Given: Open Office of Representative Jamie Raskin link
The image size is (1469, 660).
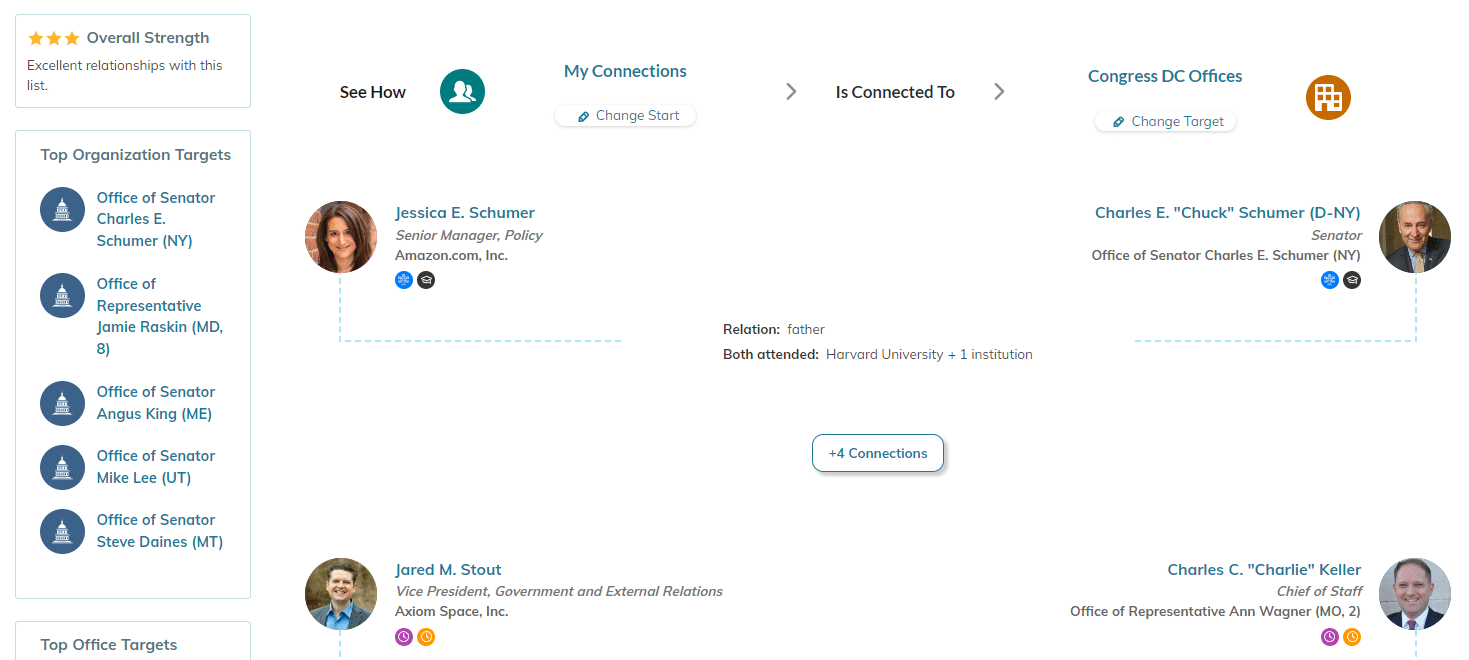Looking at the screenshot, I should click(x=160, y=316).
